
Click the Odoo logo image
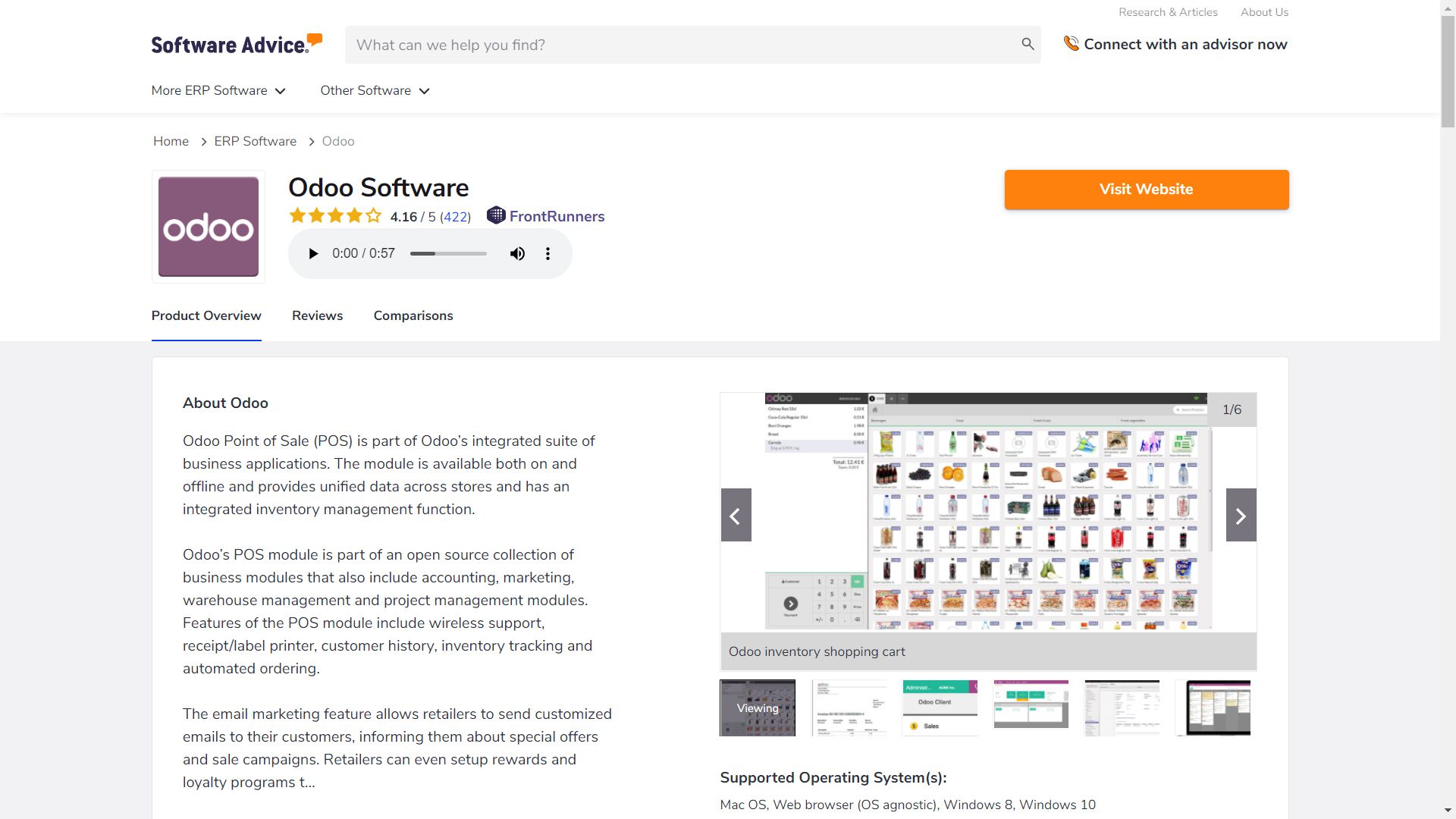point(209,227)
